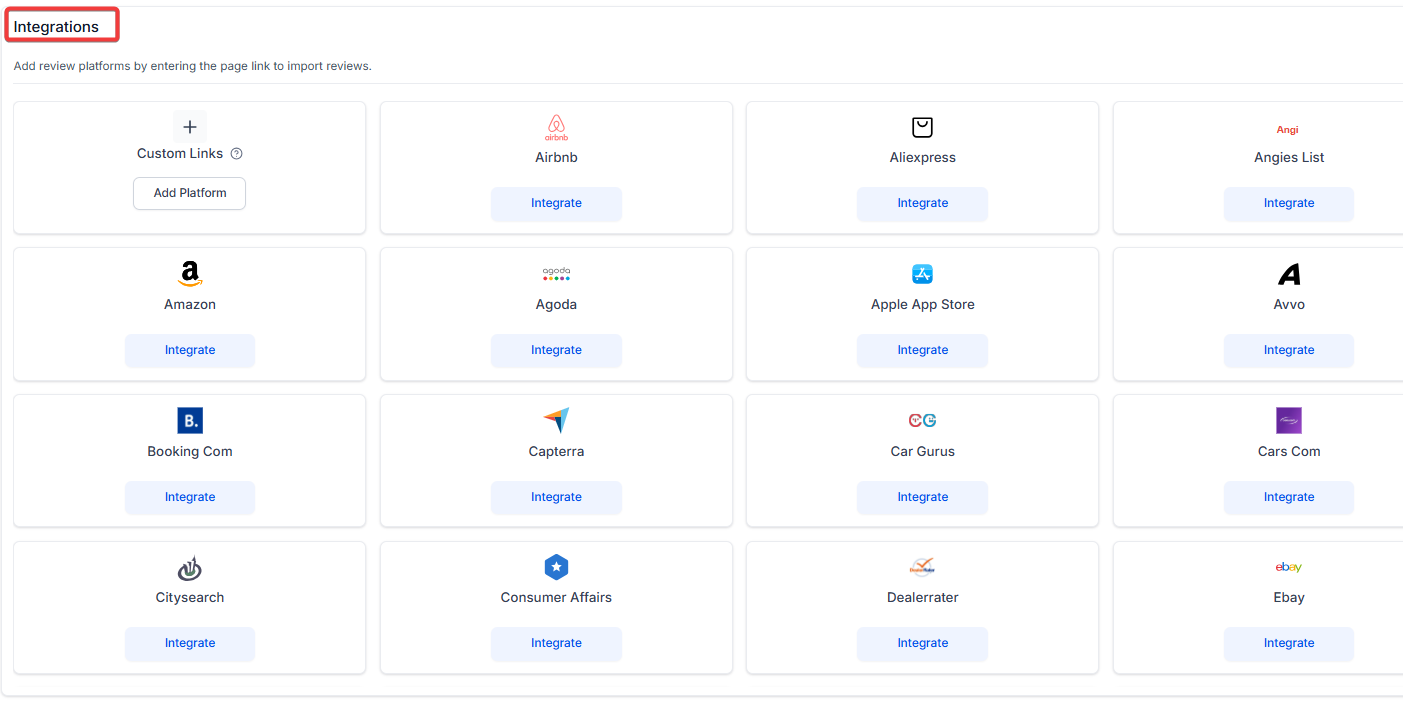The image size is (1403, 721).
Task: Click the Consumer Affairs hexagon star icon
Action: [x=556, y=567]
